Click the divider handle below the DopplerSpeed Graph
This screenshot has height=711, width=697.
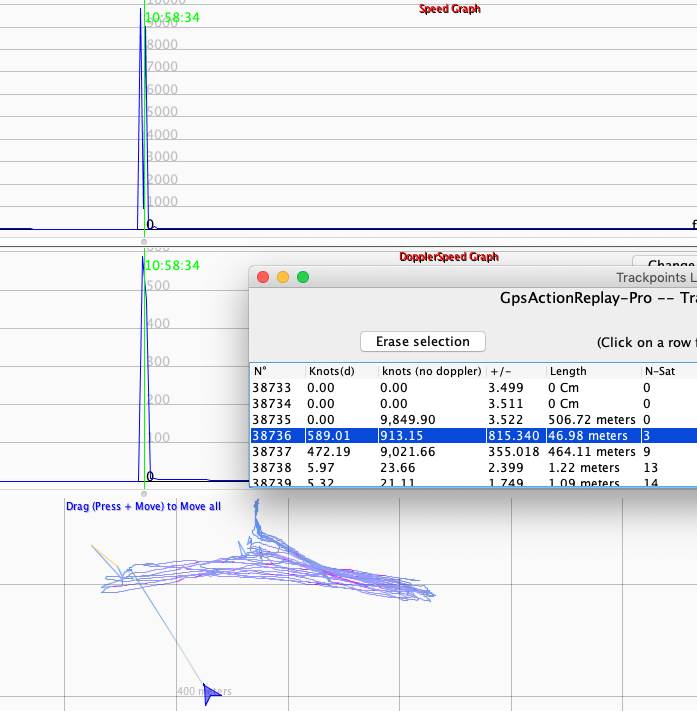pyautogui.click(x=144, y=494)
